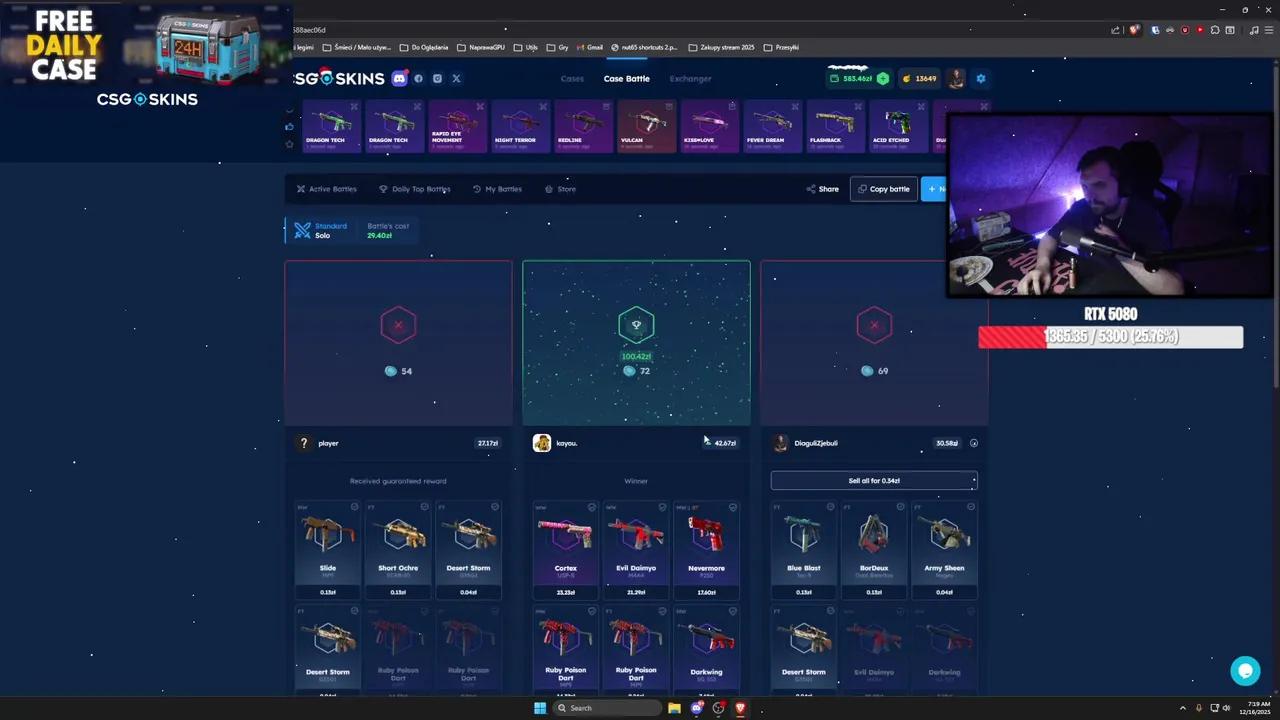Open the chat bubble in bottom right

pyautogui.click(x=1245, y=671)
